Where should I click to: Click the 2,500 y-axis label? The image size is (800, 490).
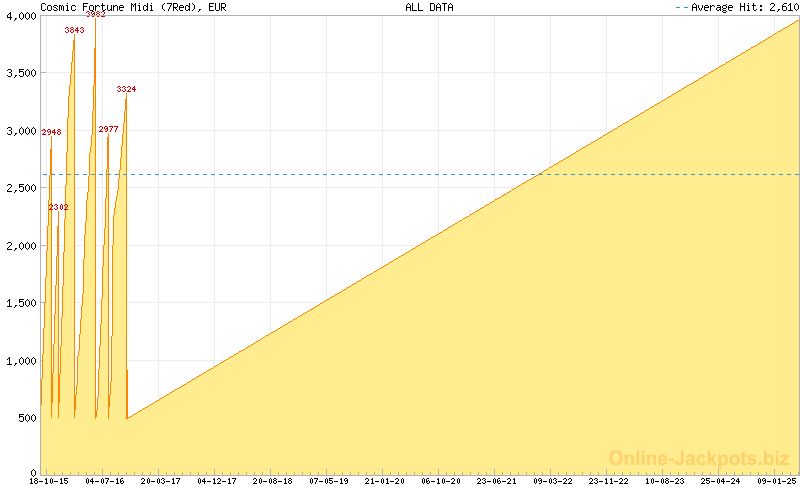click(20, 188)
